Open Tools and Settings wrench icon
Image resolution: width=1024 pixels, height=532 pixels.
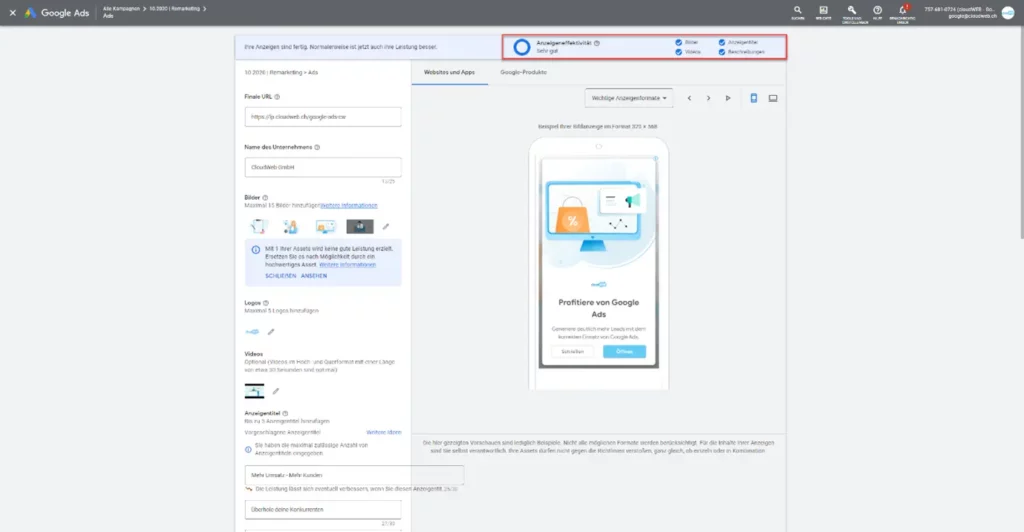851,10
